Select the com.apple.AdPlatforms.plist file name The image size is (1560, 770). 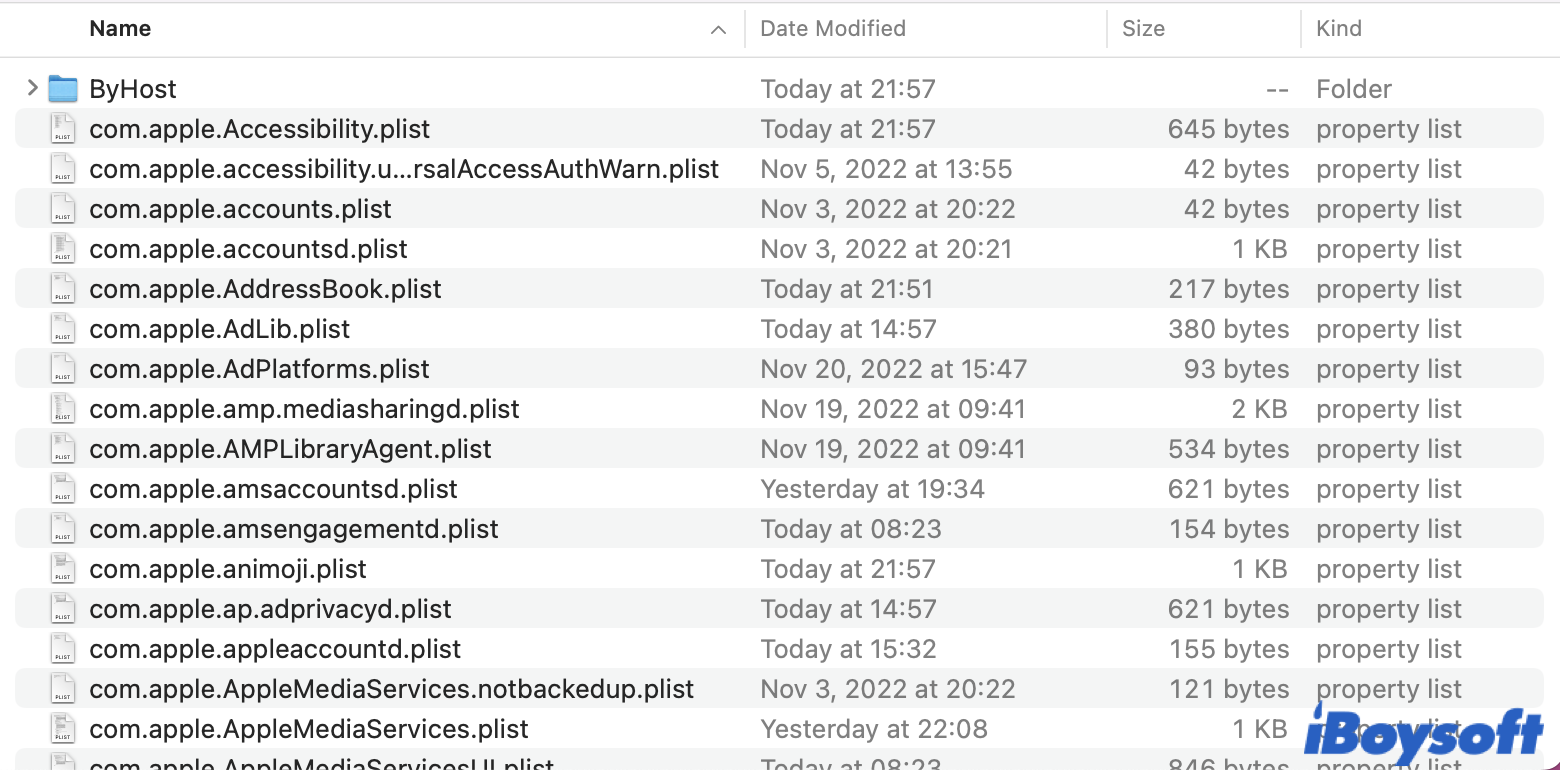pos(259,369)
